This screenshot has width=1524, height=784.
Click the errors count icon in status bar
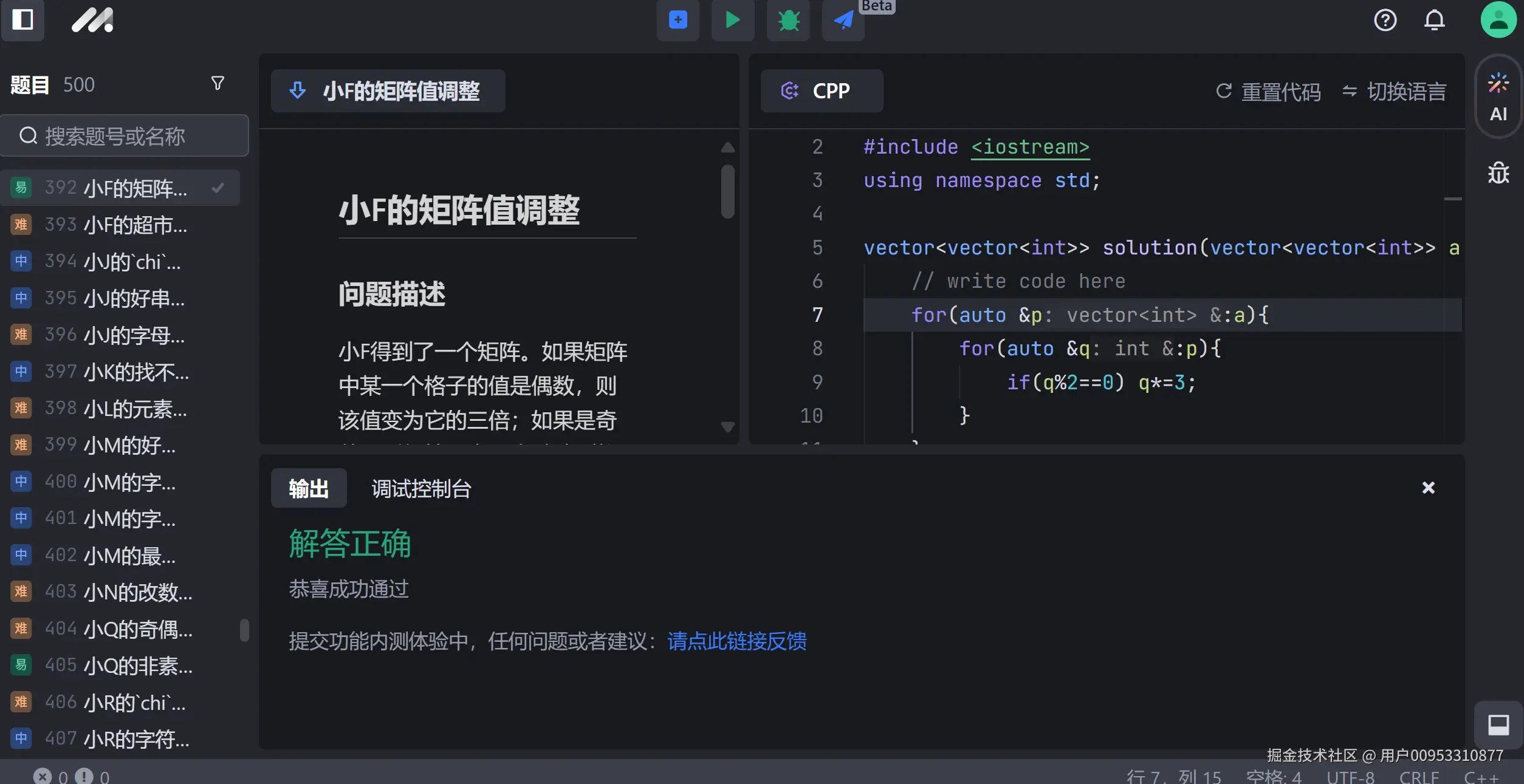pyautogui.click(x=42, y=775)
